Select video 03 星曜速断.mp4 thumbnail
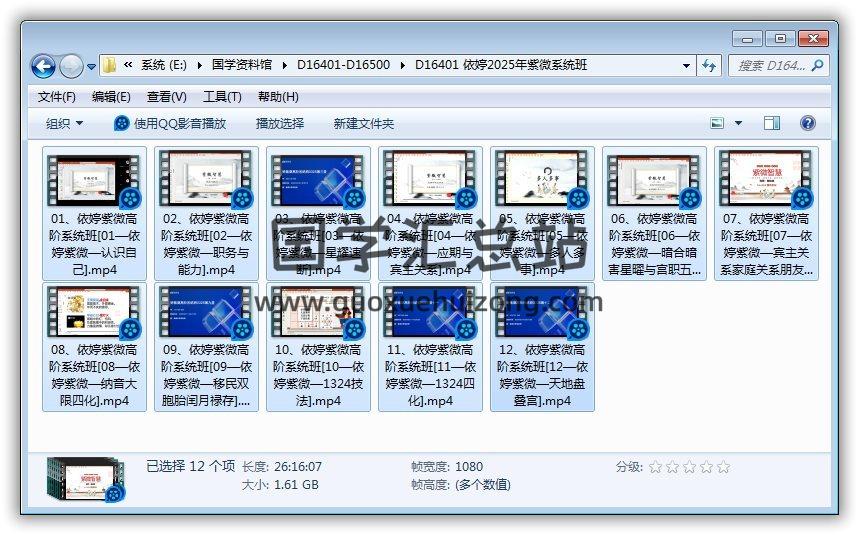 tap(318, 180)
